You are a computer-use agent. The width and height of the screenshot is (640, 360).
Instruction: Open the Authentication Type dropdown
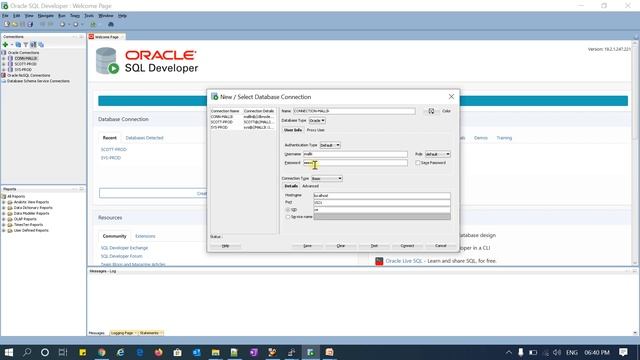click(330, 145)
